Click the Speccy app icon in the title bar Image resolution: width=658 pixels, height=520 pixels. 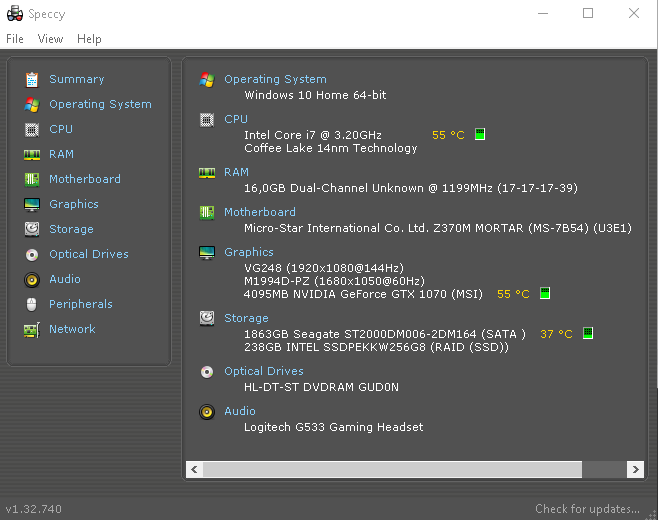(15, 13)
